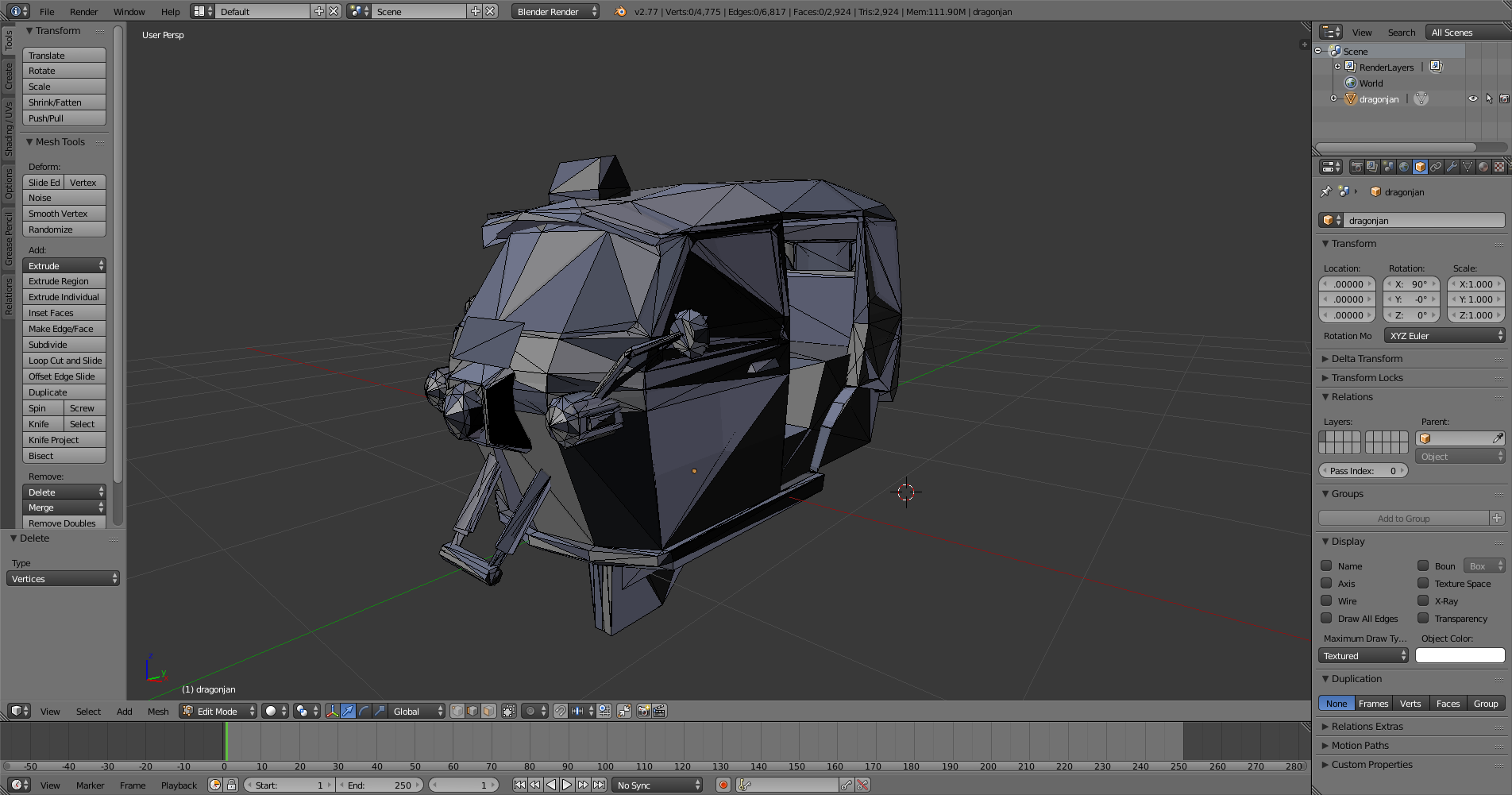
Task: Open the Render camera properties tab
Action: (1356, 167)
